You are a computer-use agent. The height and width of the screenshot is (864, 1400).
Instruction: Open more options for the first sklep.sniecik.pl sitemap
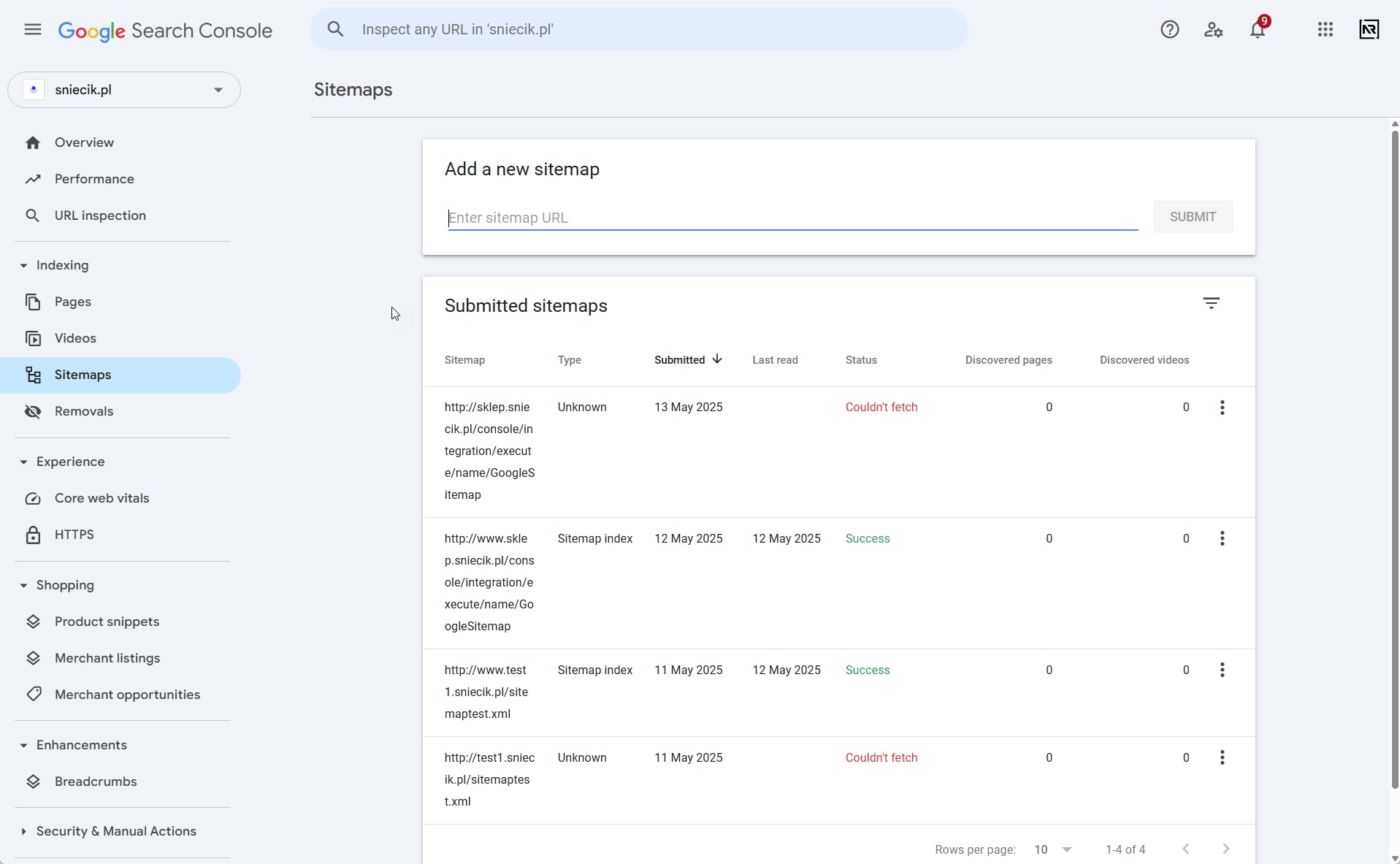pyautogui.click(x=1222, y=408)
